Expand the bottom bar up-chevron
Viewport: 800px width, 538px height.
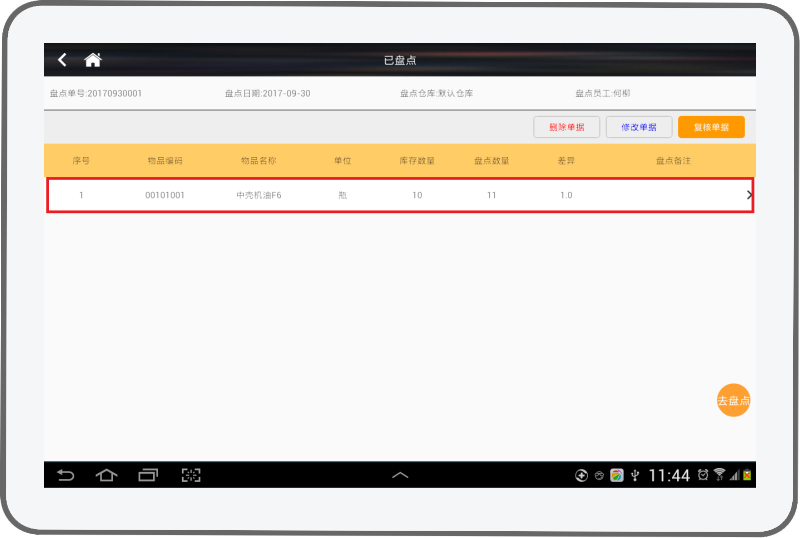(400, 475)
